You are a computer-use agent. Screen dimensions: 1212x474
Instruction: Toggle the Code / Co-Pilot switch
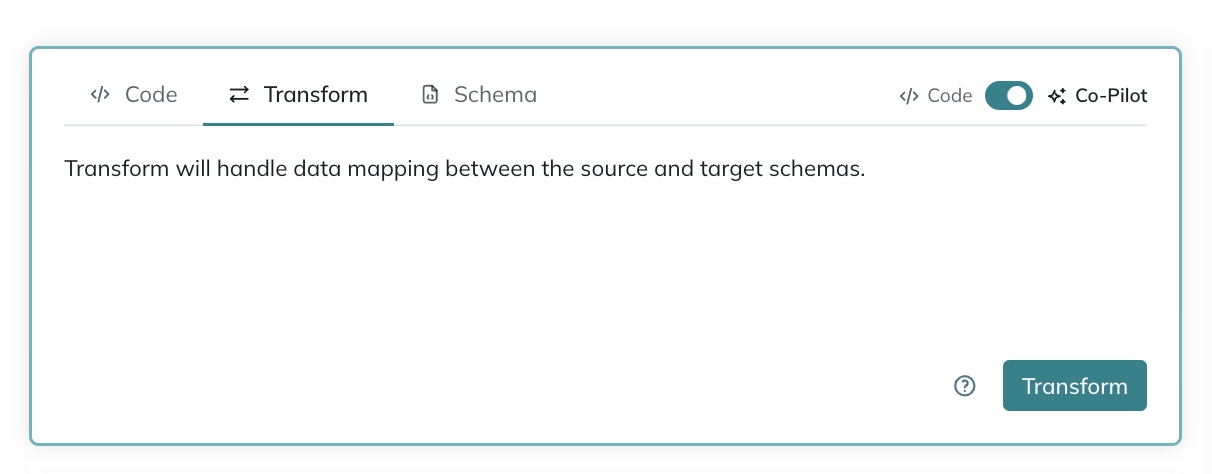pyautogui.click(x=1009, y=96)
